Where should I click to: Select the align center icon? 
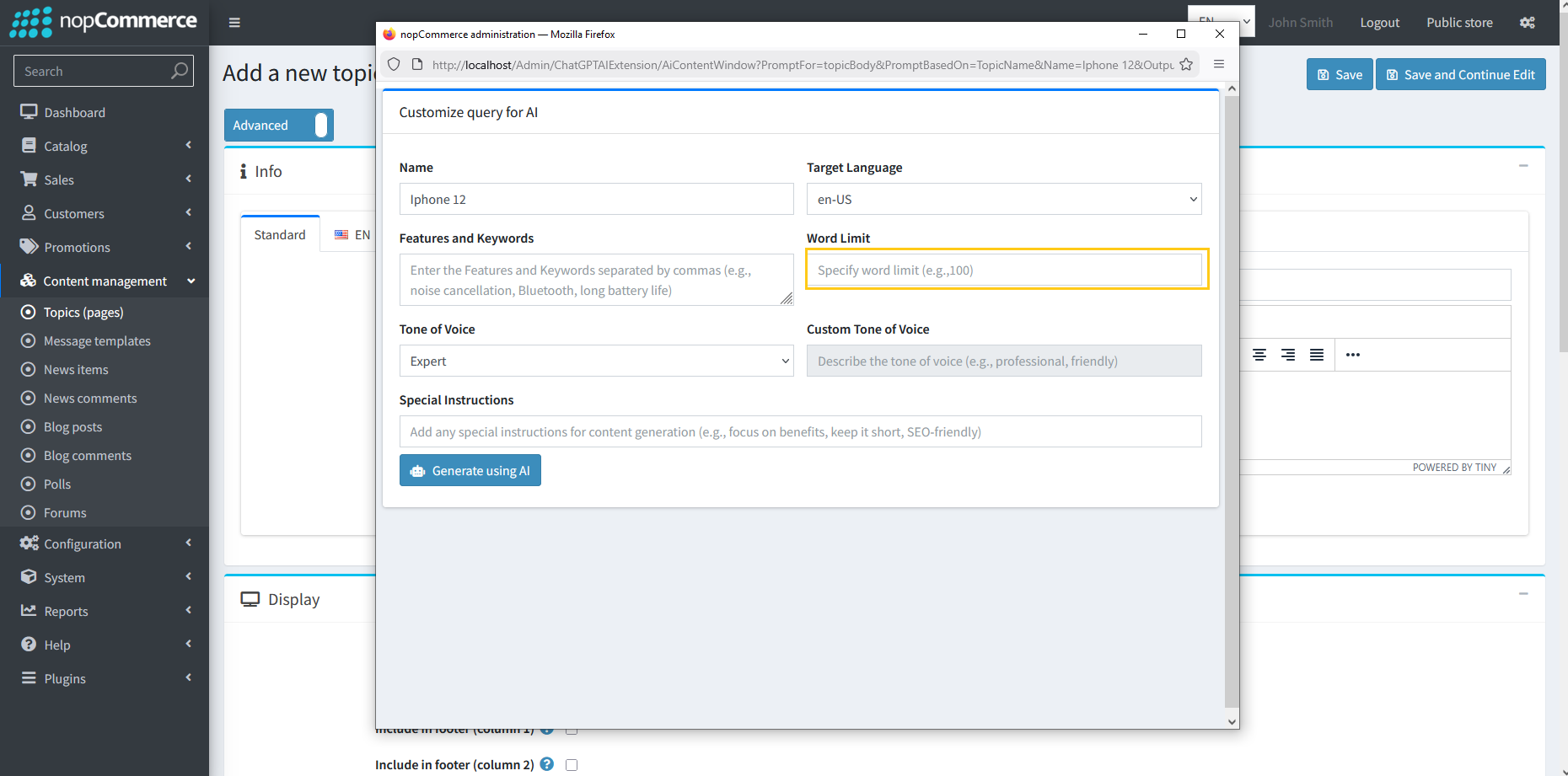(1259, 355)
